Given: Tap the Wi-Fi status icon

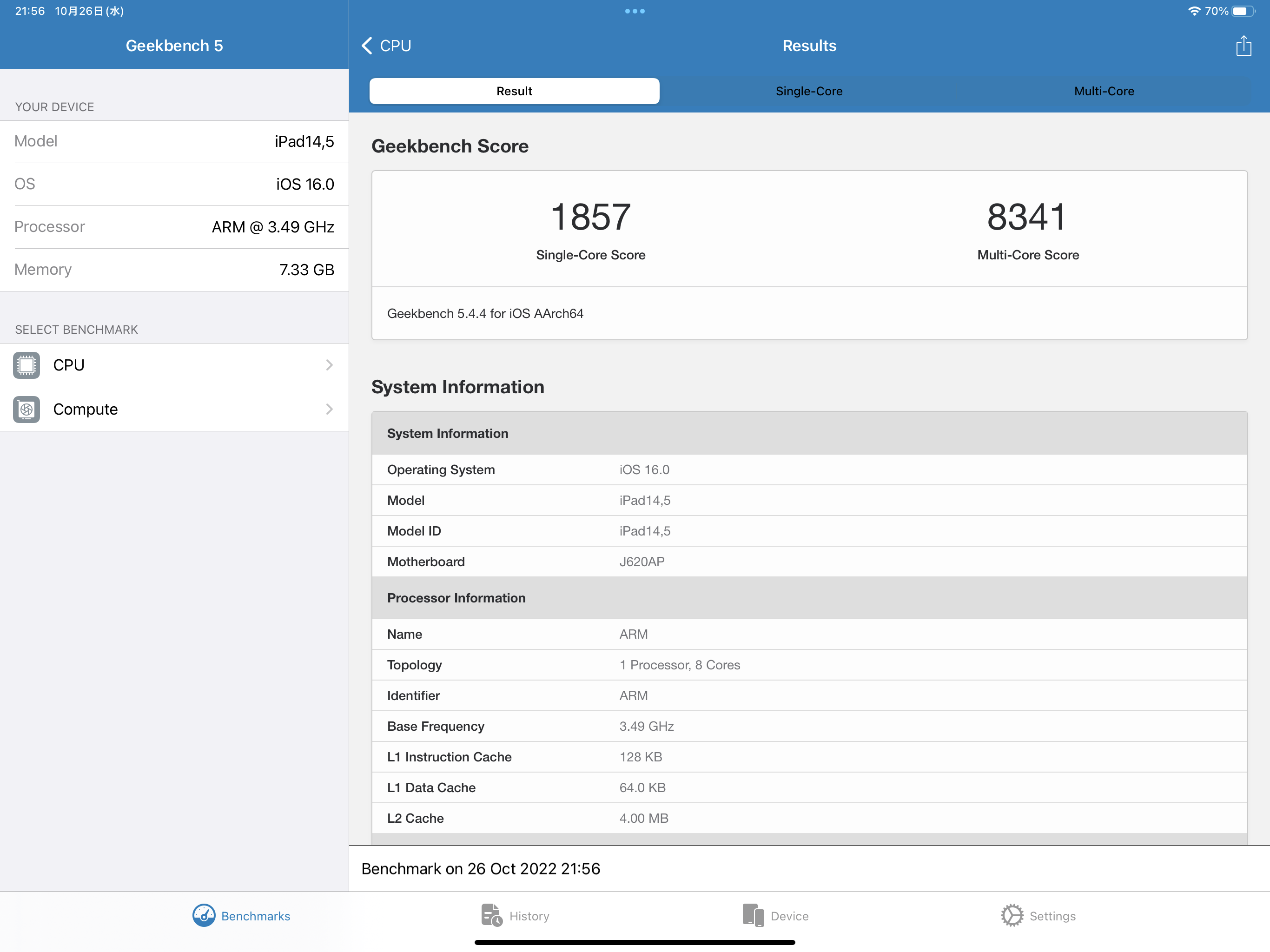Looking at the screenshot, I should pyautogui.click(x=1194, y=11).
